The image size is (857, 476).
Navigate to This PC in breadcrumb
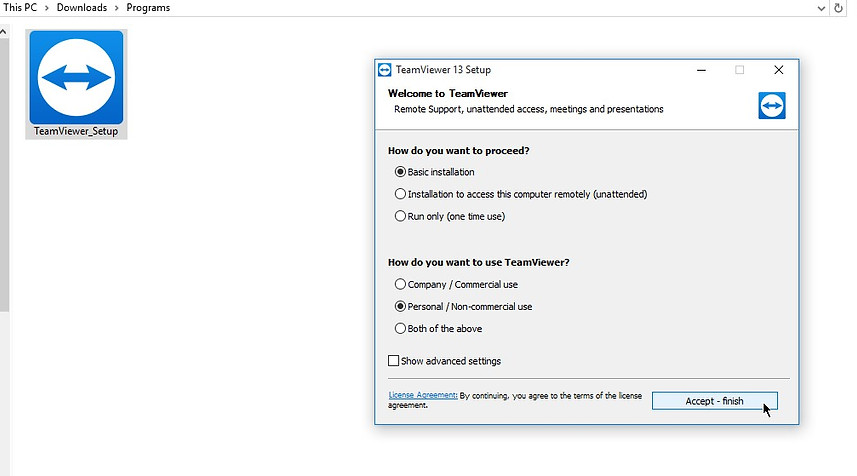20,8
